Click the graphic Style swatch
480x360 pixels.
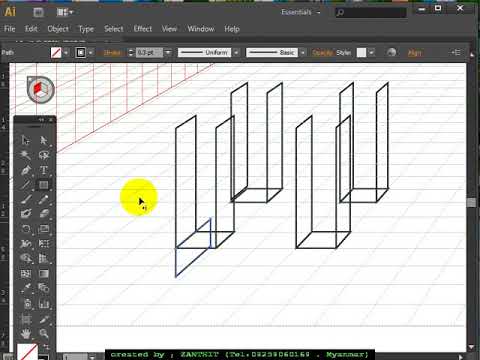[x=361, y=52]
